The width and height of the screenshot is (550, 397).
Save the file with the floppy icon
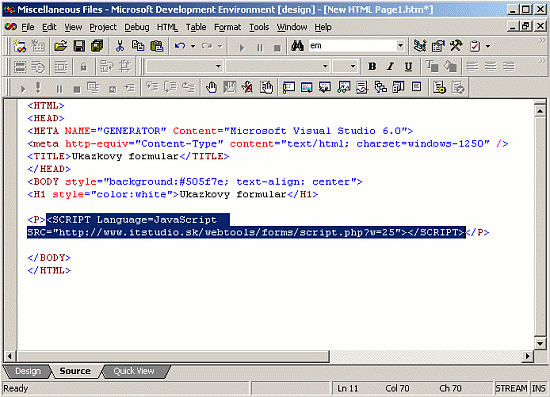pyautogui.click(x=79, y=46)
